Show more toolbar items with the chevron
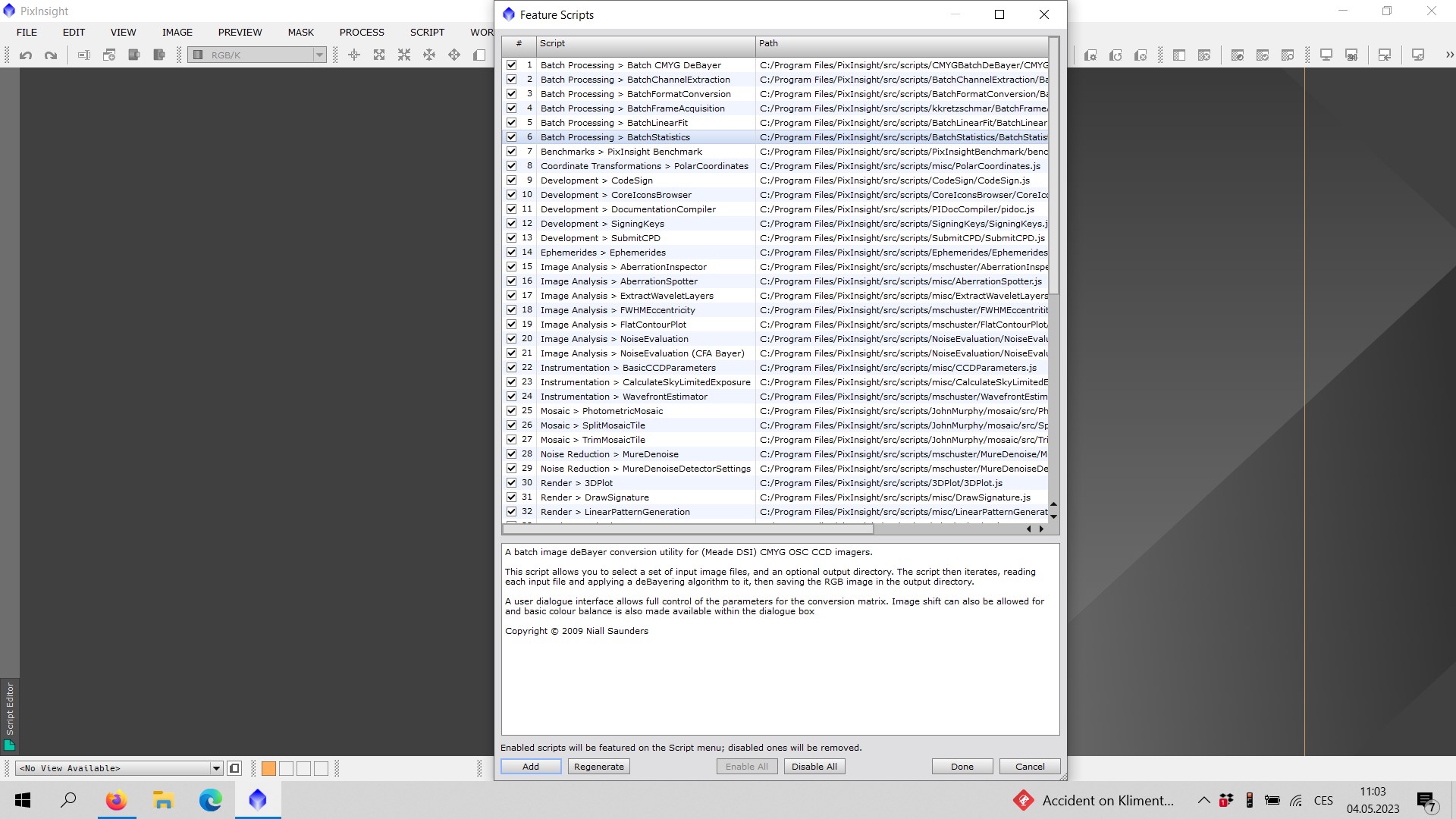Screen dimensions: 1456x819 tap(1449, 55)
